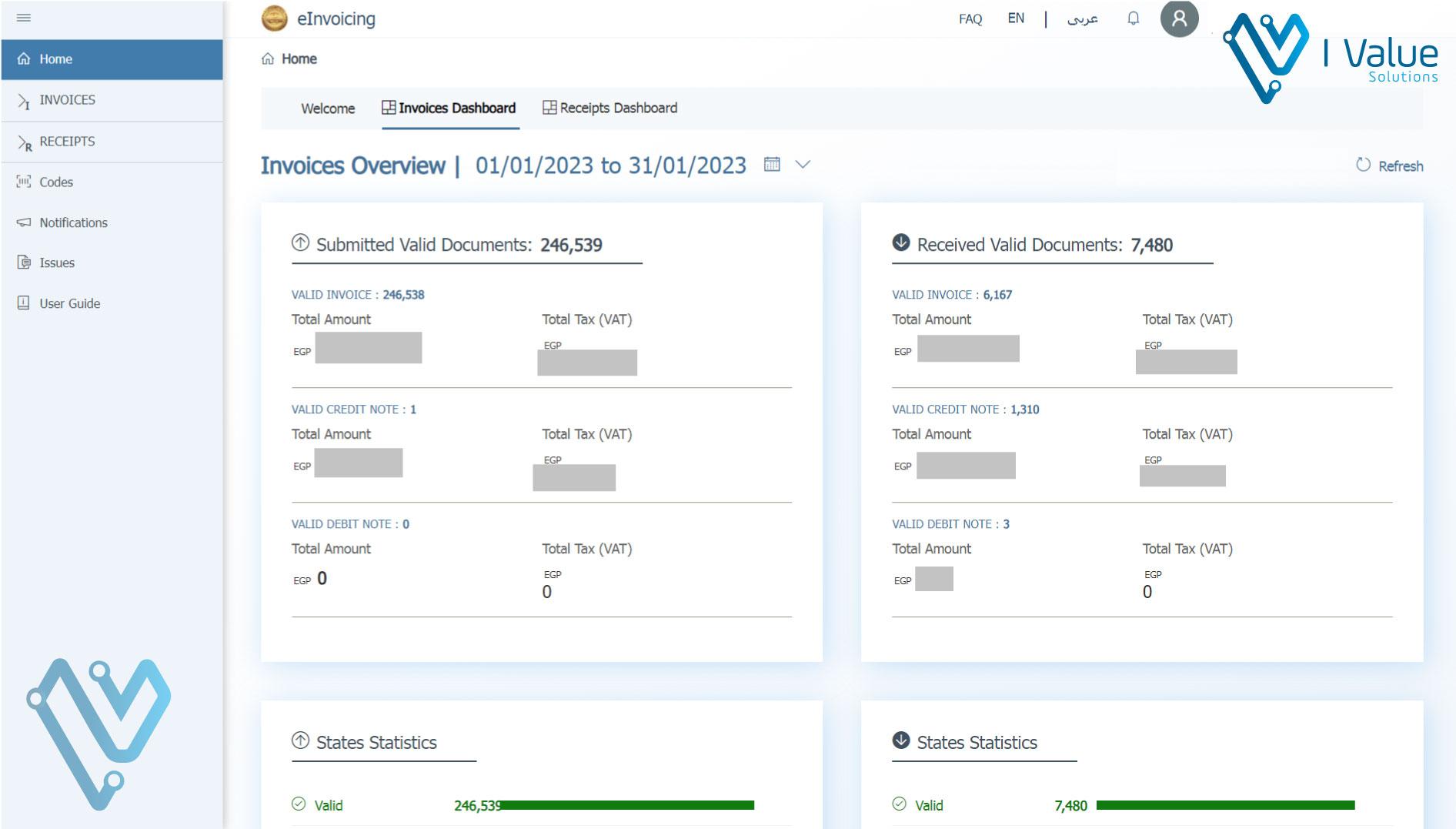
Task: Expand the INVOICES sidebar section
Action: 67,100
